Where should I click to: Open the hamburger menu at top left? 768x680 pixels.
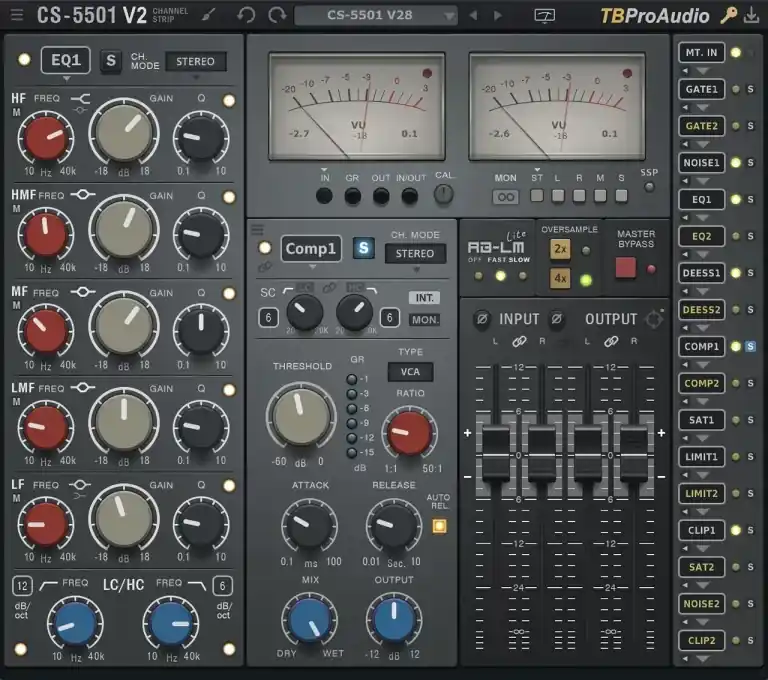17,15
